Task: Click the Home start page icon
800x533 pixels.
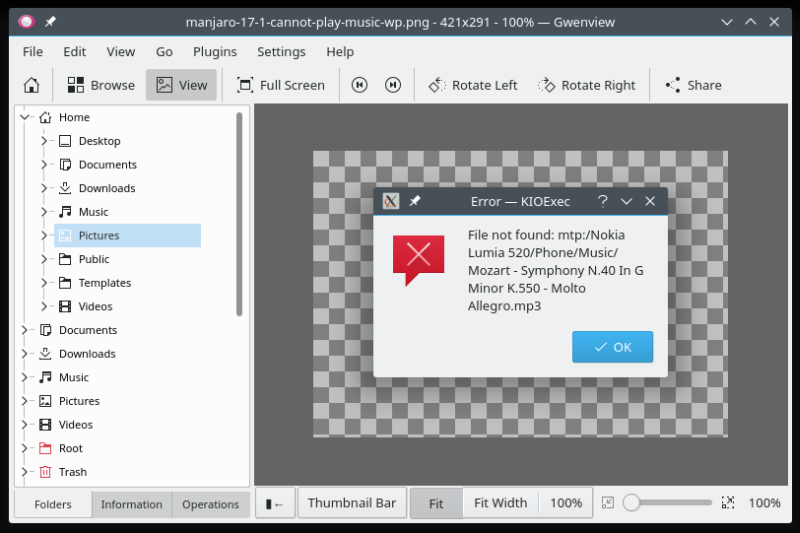Action: point(32,85)
